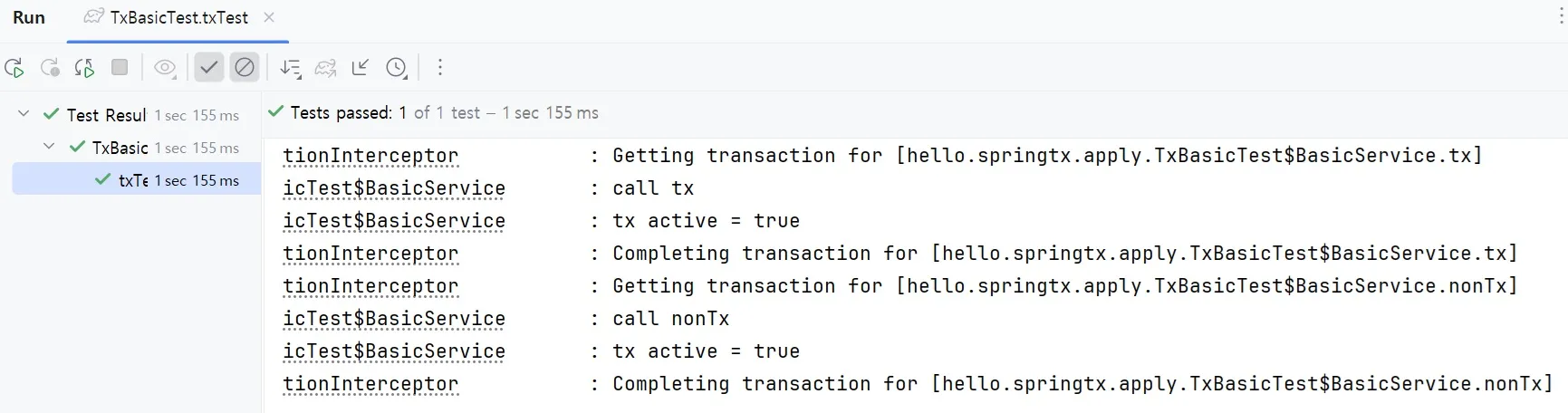Open the toolbar More options menu
The height and width of the screenshot is (413, 1568).
click(x=440, y=68)
